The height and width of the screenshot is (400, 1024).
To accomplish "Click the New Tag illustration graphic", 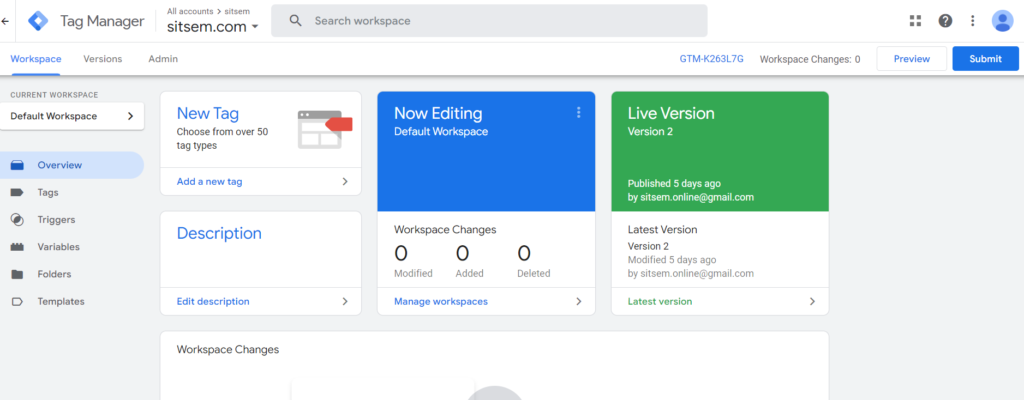I will tap(325, 129).
